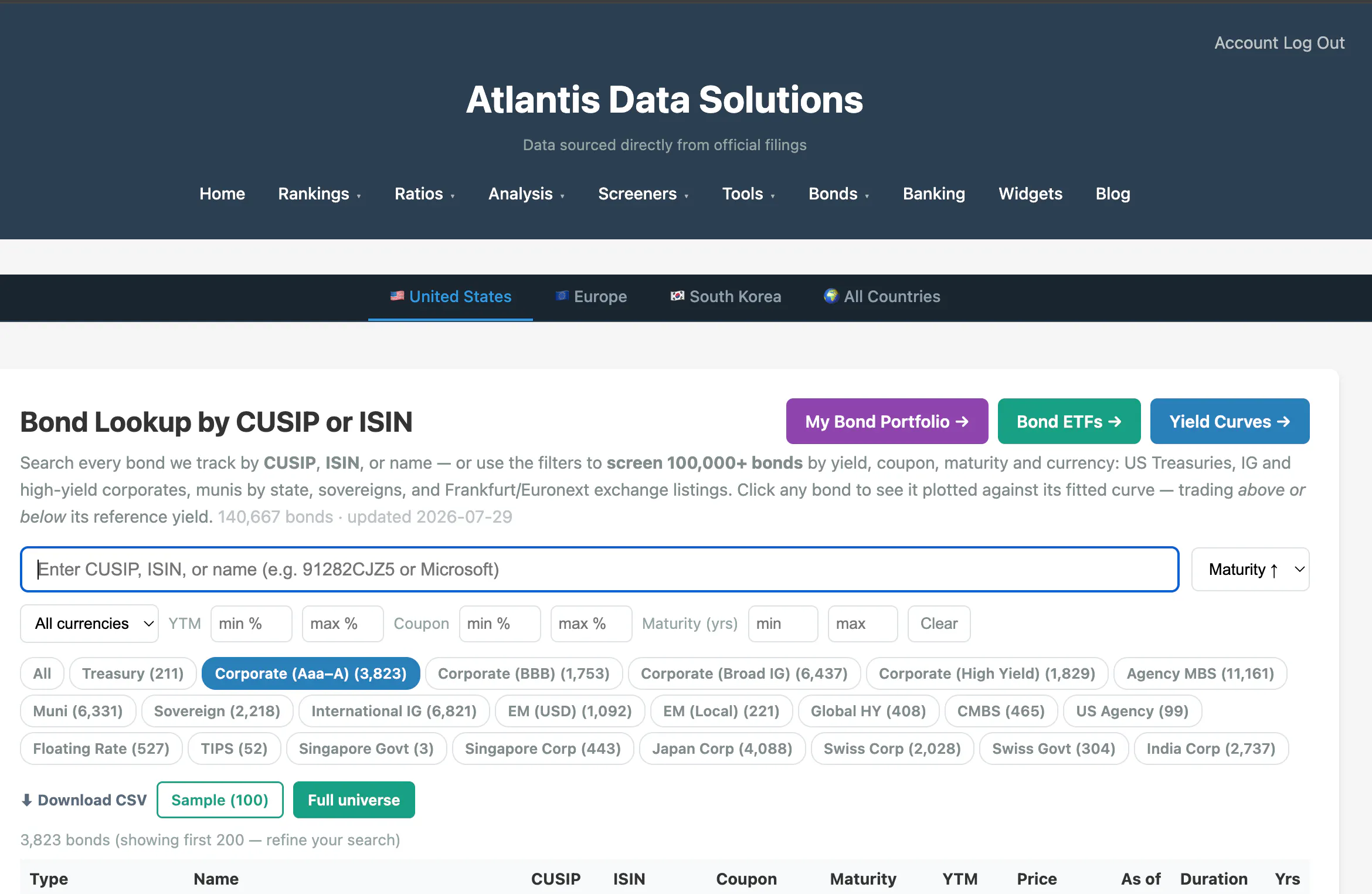This screenshot has width=1372, height=894.
Task: Click the Duration column header
Action: pos(1214,879)
